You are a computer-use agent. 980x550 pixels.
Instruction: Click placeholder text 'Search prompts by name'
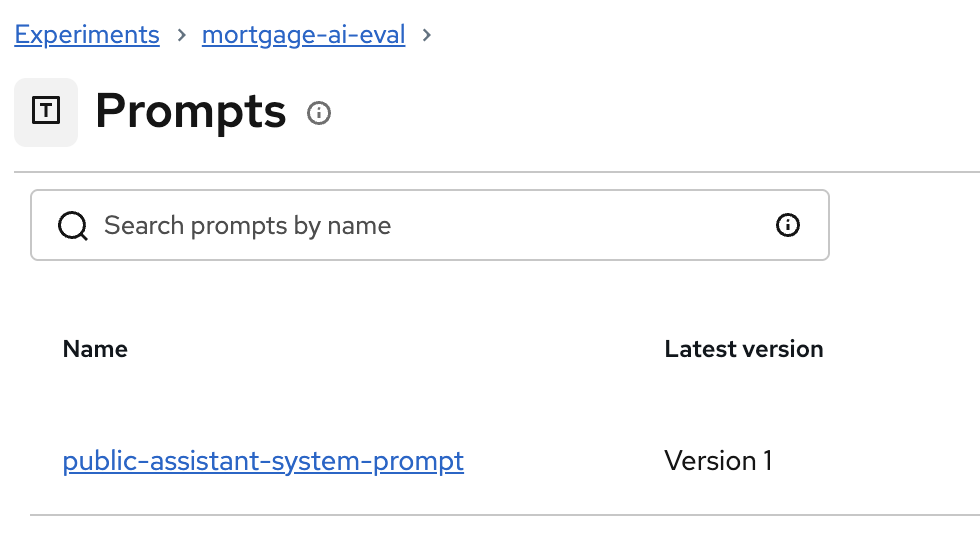pyautogui.click(x=247, y=226)
